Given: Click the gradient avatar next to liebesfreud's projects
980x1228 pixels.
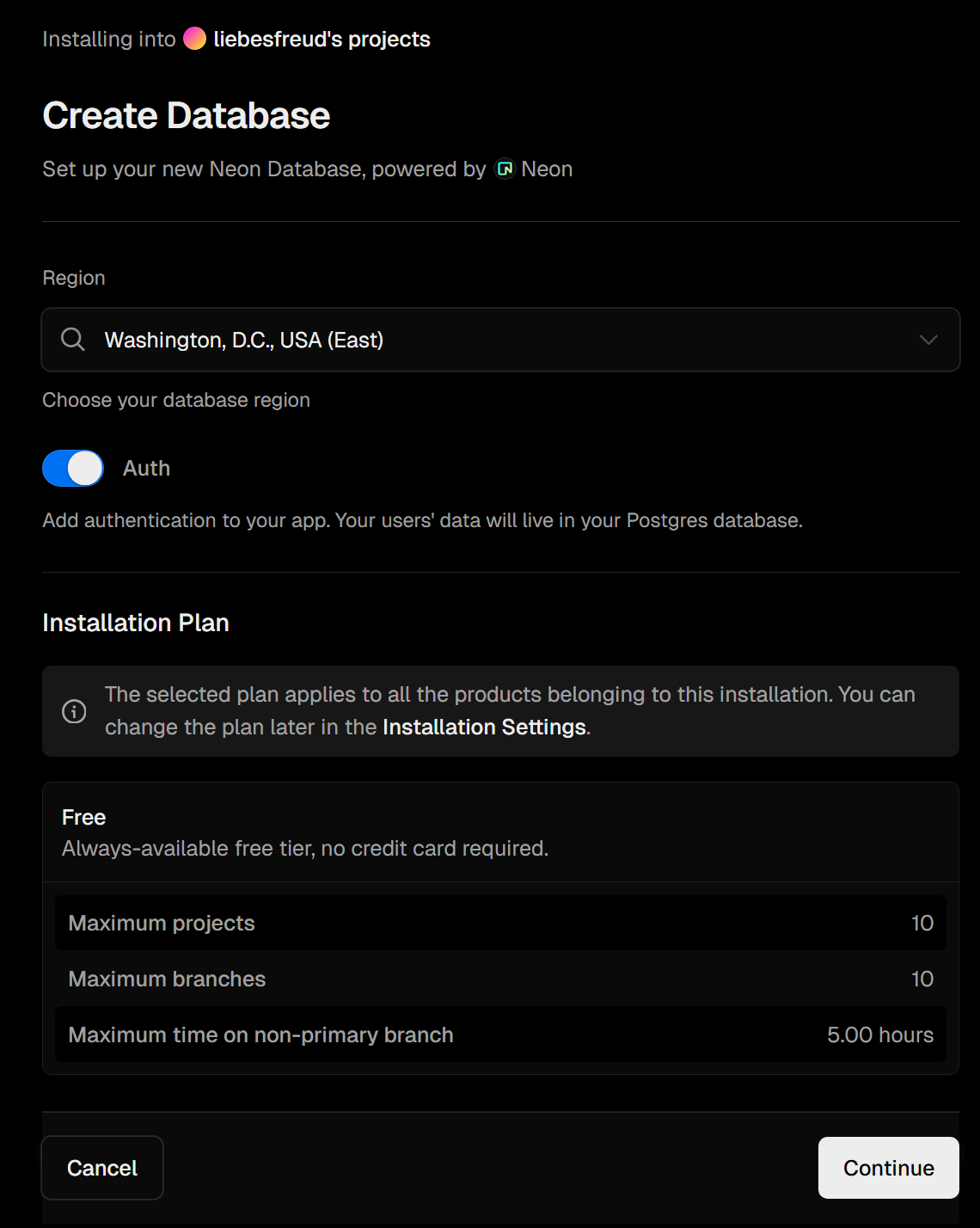Looking at the screenshot, I should tap(195, 39).
